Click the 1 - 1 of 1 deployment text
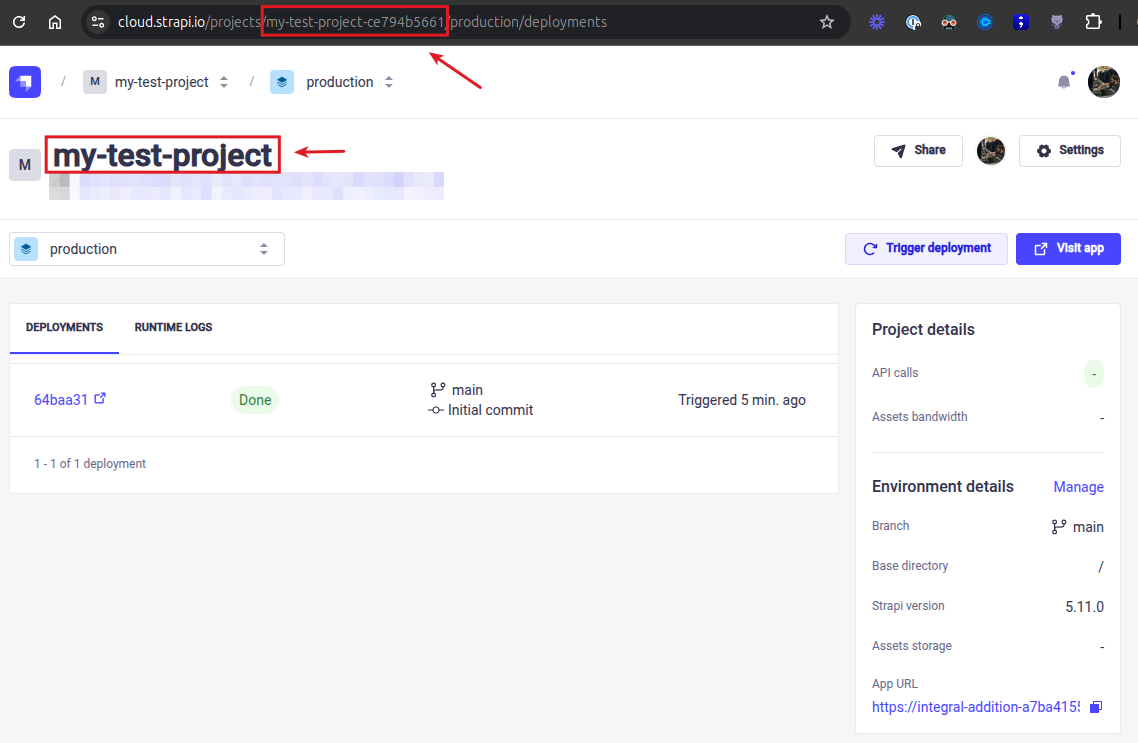The height and width of the screenshot is (743, 1138). click(x=90, y=464)
